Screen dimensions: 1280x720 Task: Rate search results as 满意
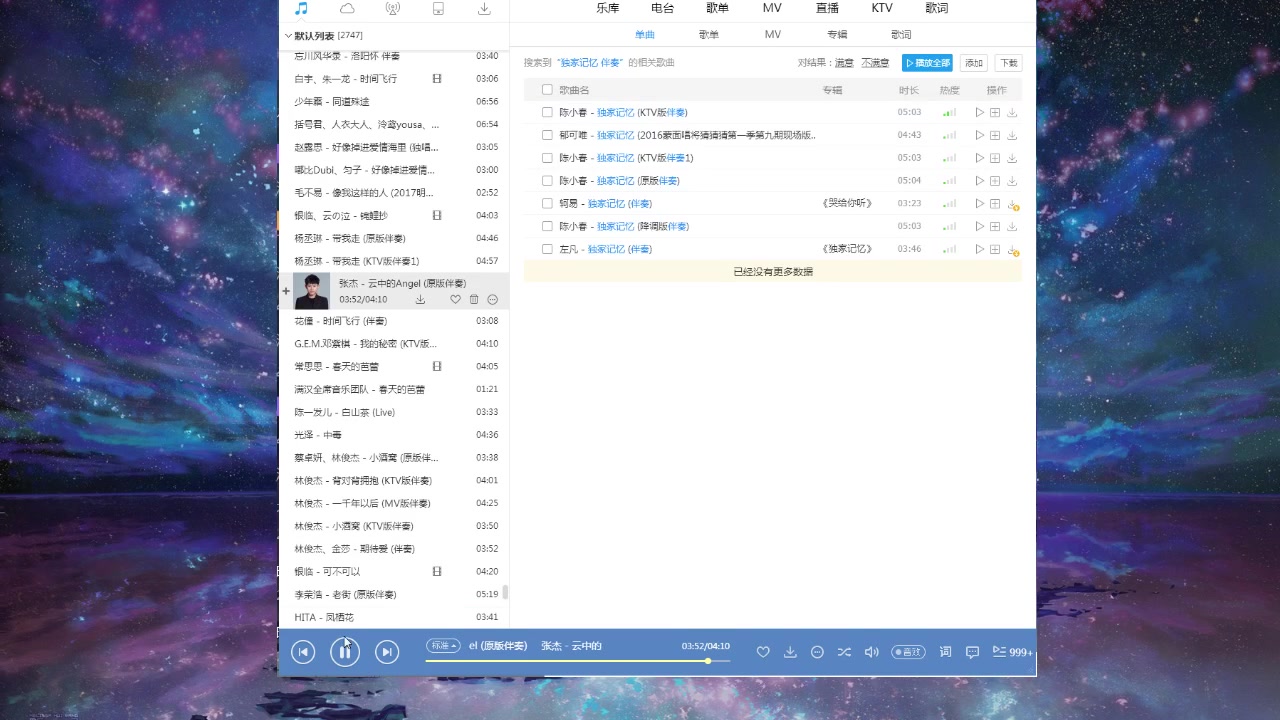[844, 63]
